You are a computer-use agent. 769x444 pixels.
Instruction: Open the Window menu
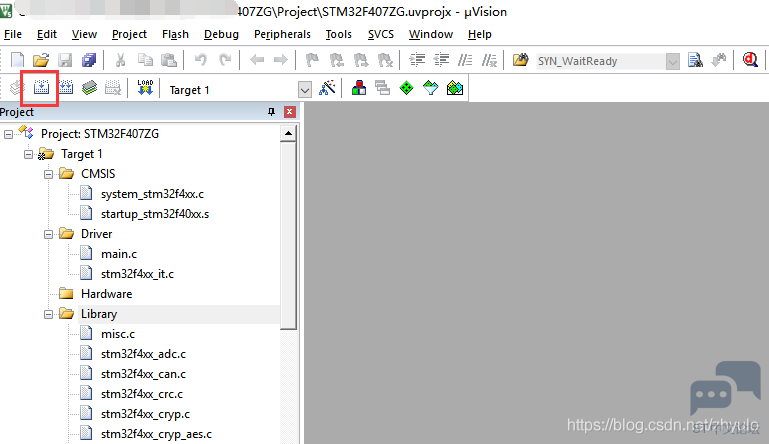pyautogui.click(x=431, y=34)
